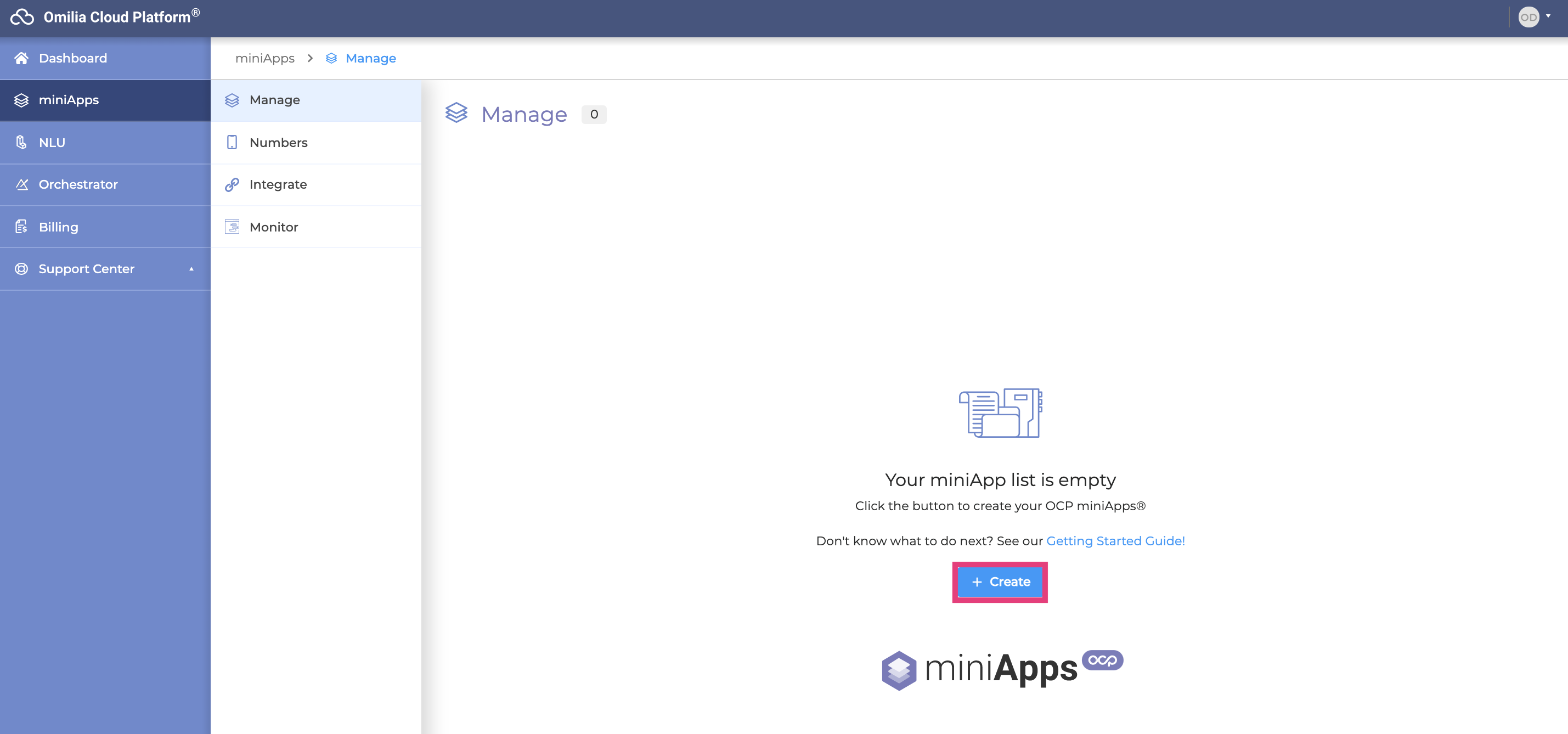
Task: Click "Click the button to create" text
Action: pos(1000,506)
